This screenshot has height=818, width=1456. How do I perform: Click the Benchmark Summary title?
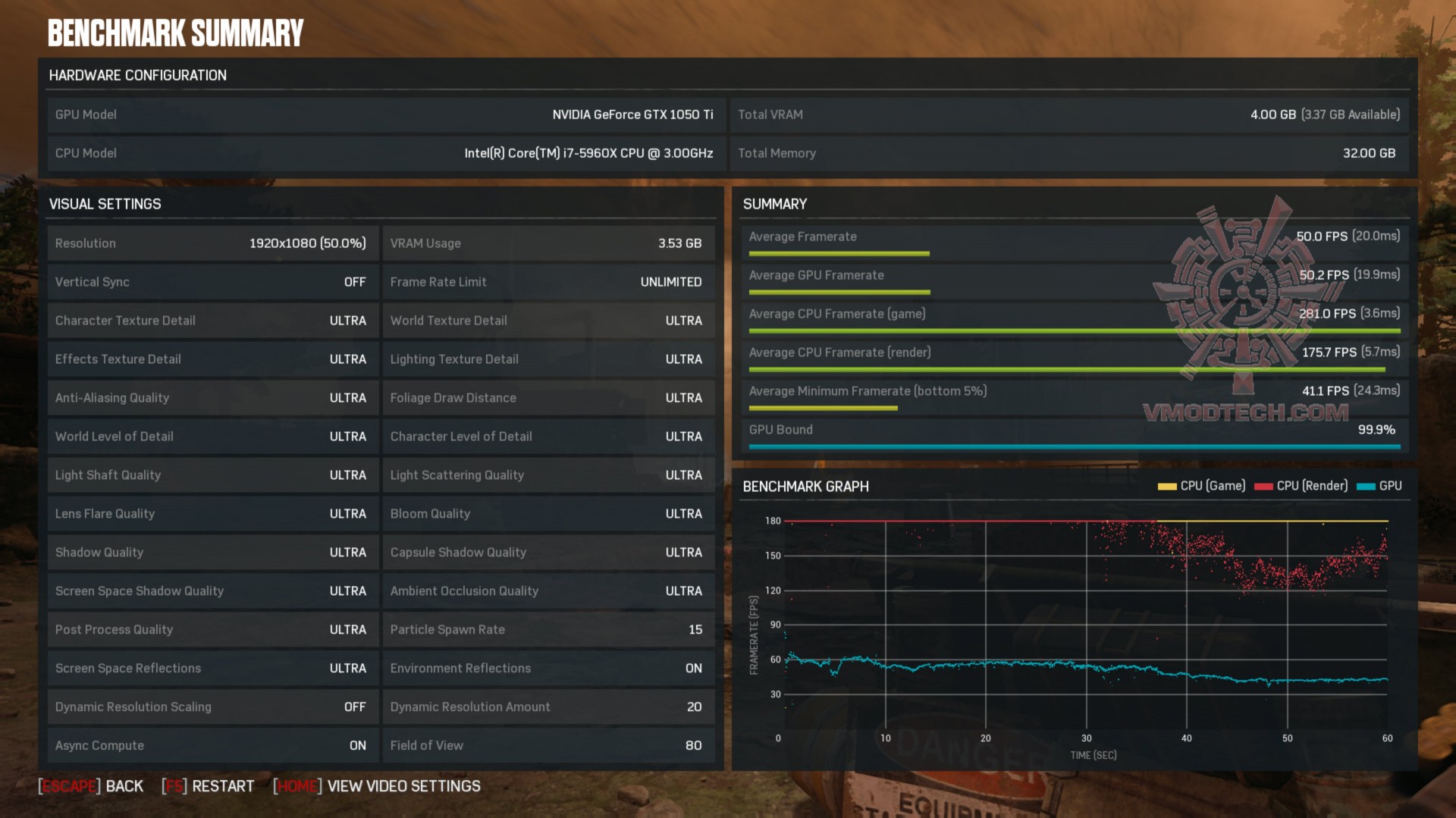(176, 33)
